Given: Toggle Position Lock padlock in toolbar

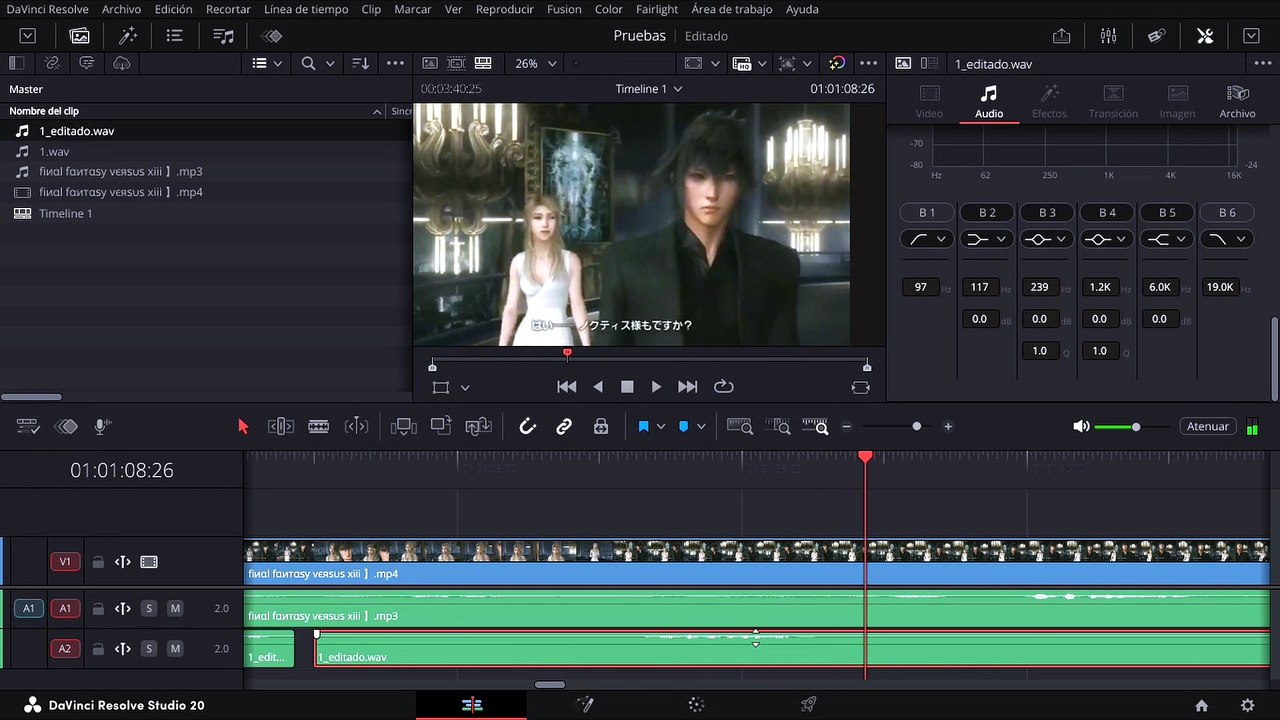Looking at the screenshot, I should [601, 427].
